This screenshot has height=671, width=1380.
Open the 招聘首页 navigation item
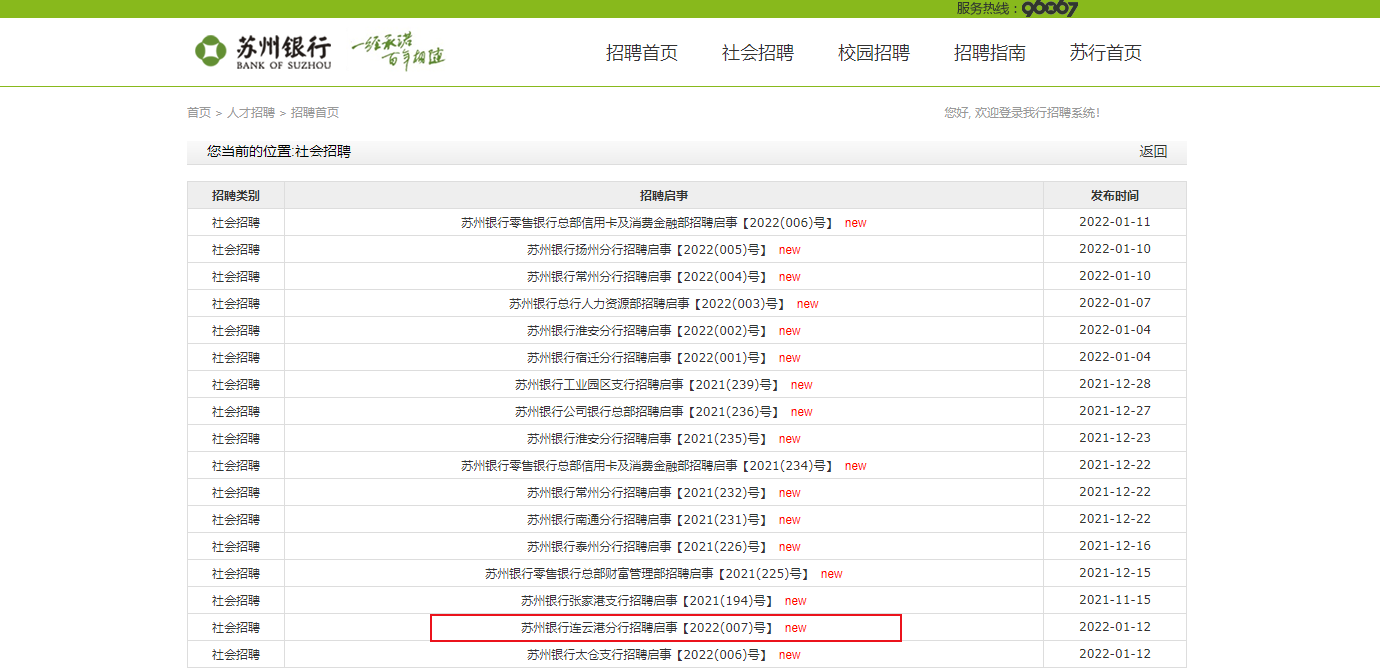tap(643, 53)
